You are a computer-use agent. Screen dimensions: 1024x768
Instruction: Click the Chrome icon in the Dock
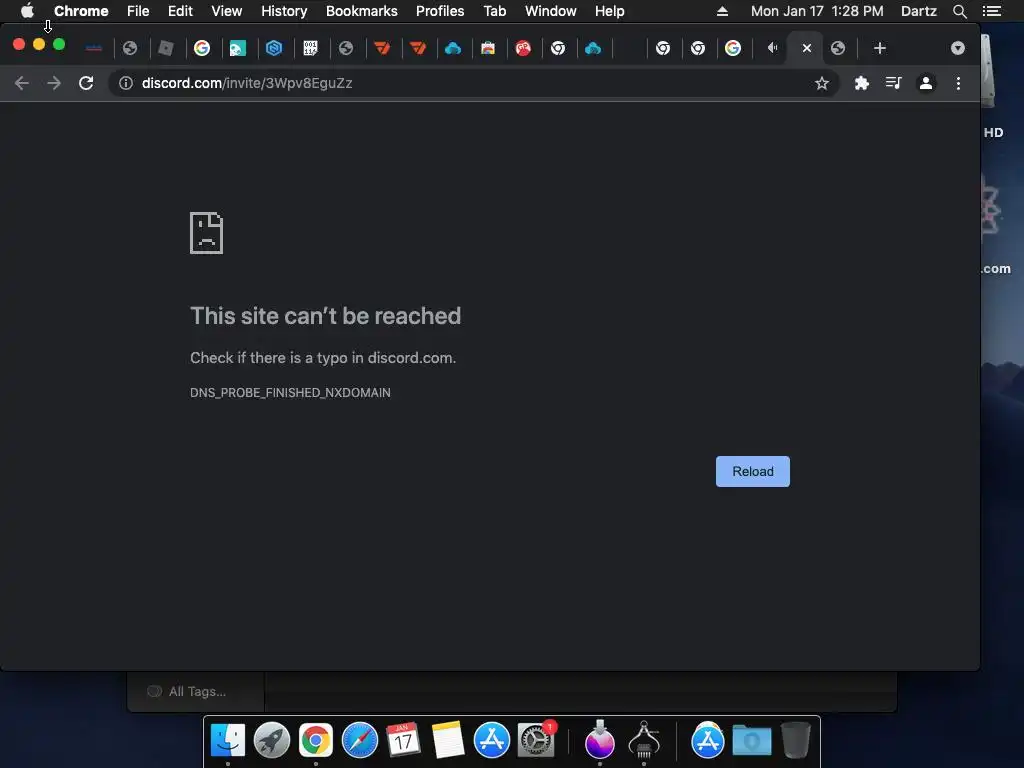[315, 740]
